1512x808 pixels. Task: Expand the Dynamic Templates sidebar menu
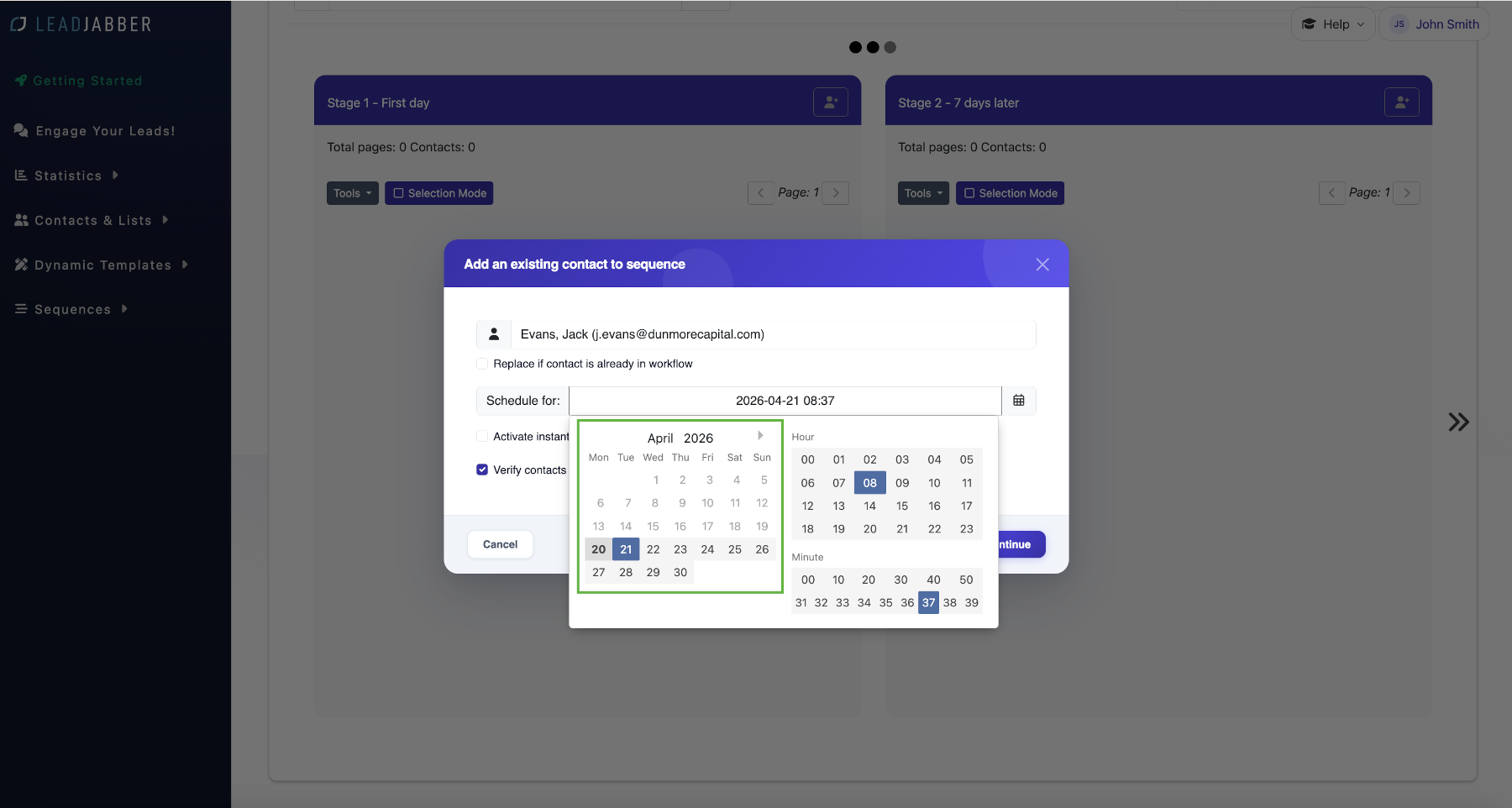[x=102, y=265]
